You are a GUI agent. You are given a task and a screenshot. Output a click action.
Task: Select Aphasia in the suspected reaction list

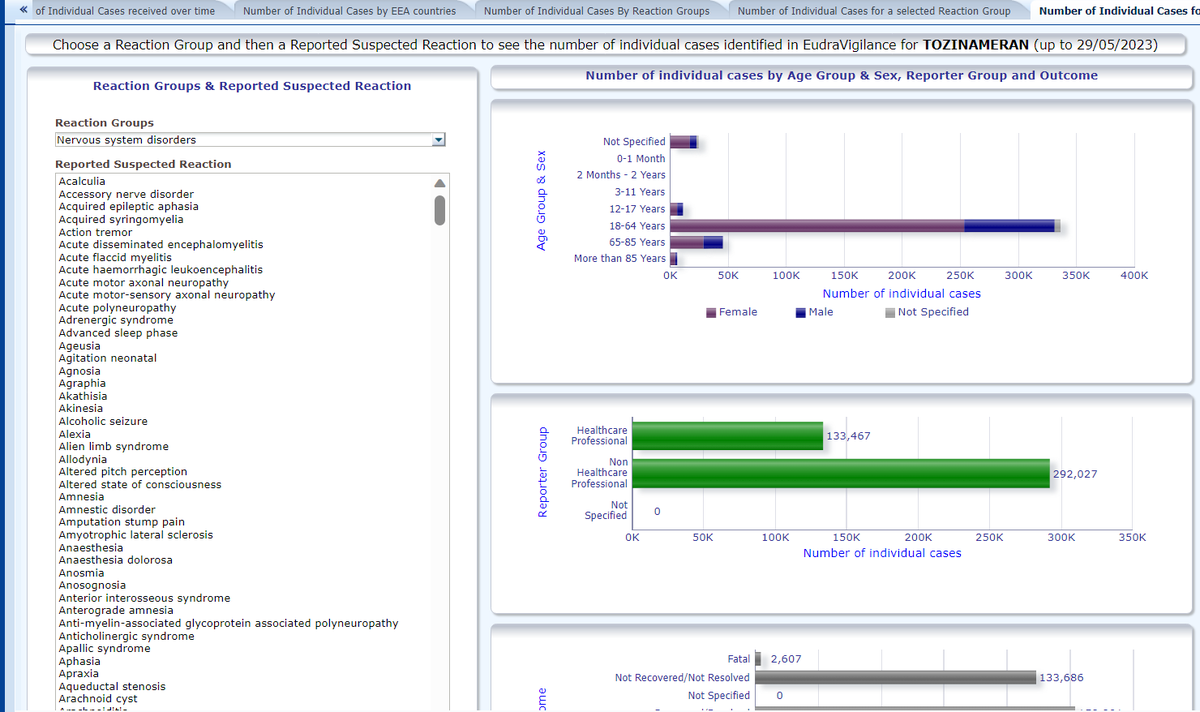coord(79,661)
